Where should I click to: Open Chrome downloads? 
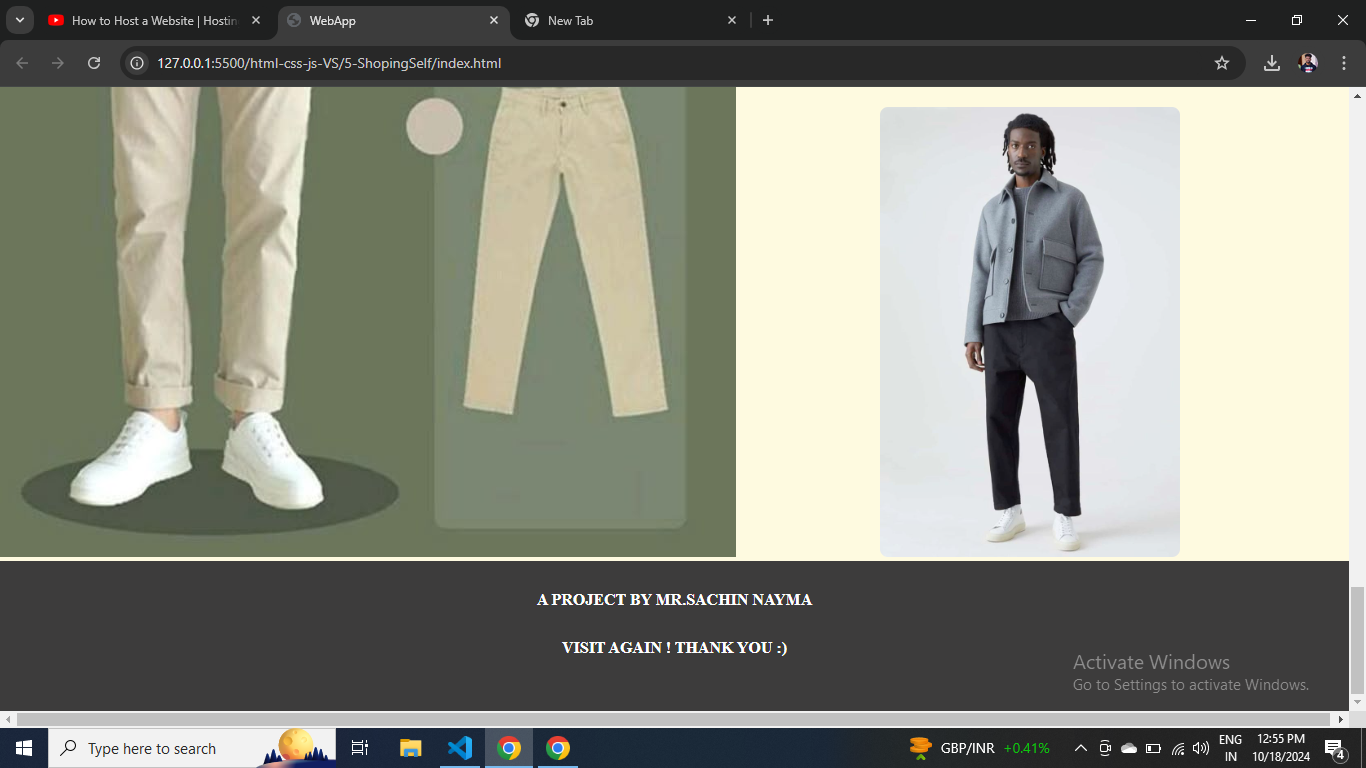click(1272, 63)
